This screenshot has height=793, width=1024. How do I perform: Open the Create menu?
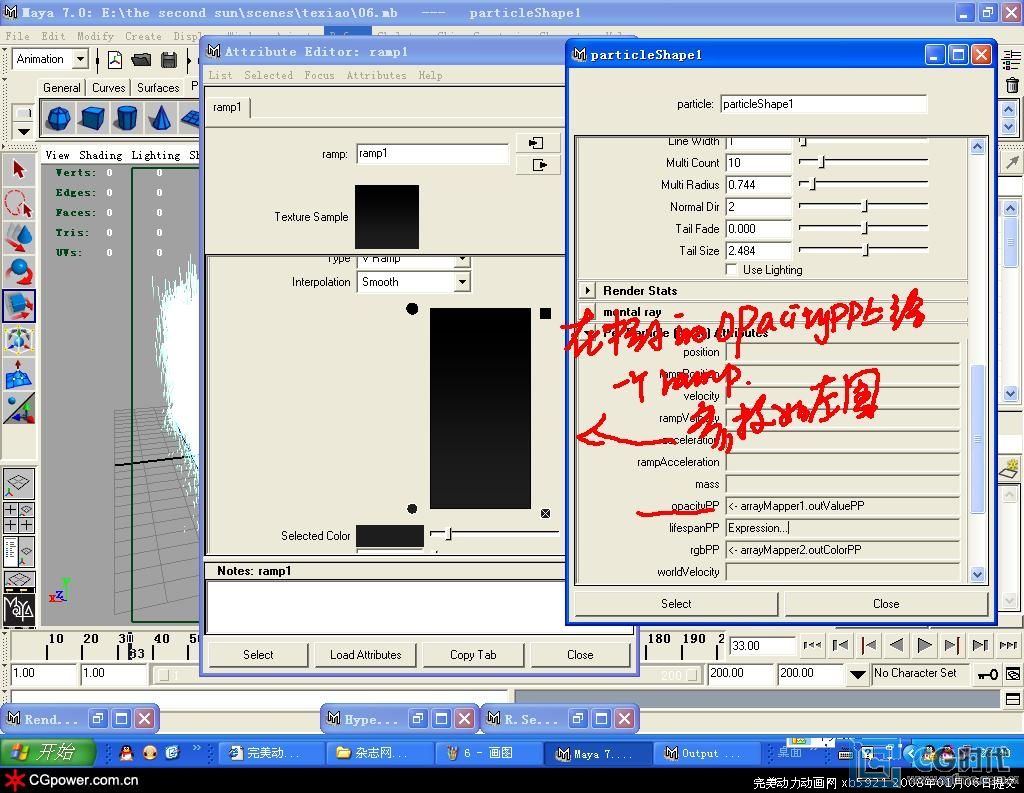pos(143,36)
